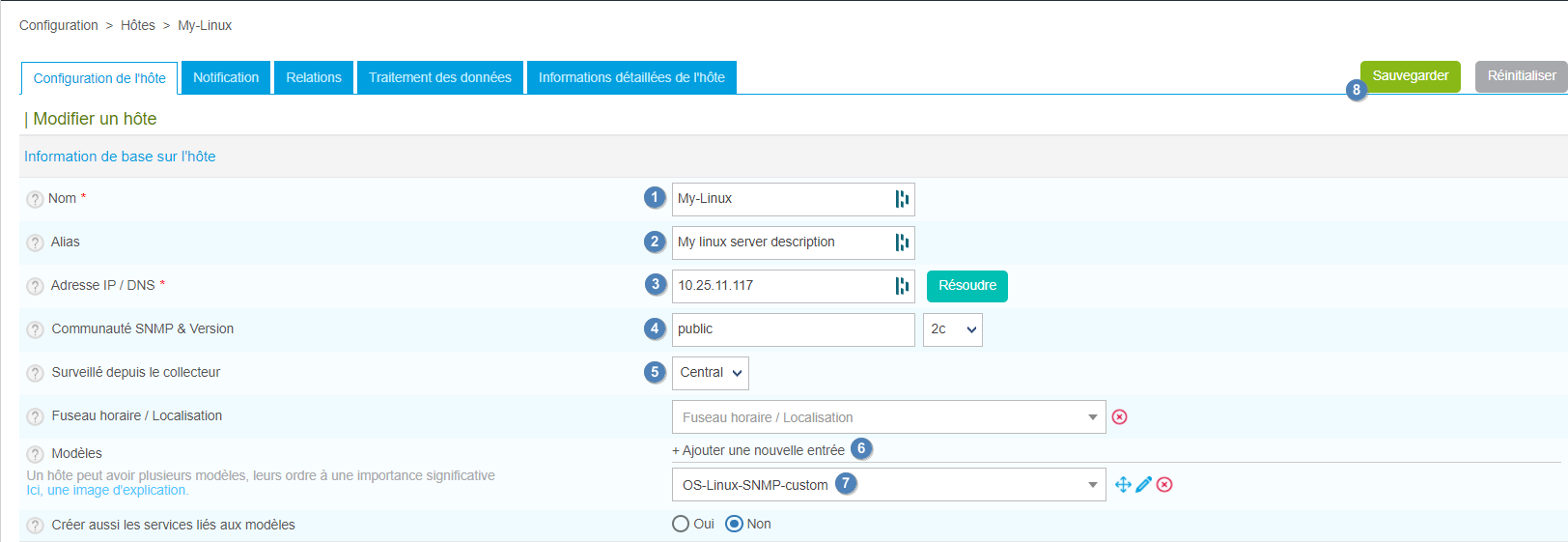Open the Fuseau horaire / Localisation dropdown
The image size is (1568, 542).
[x=888, y=417]
